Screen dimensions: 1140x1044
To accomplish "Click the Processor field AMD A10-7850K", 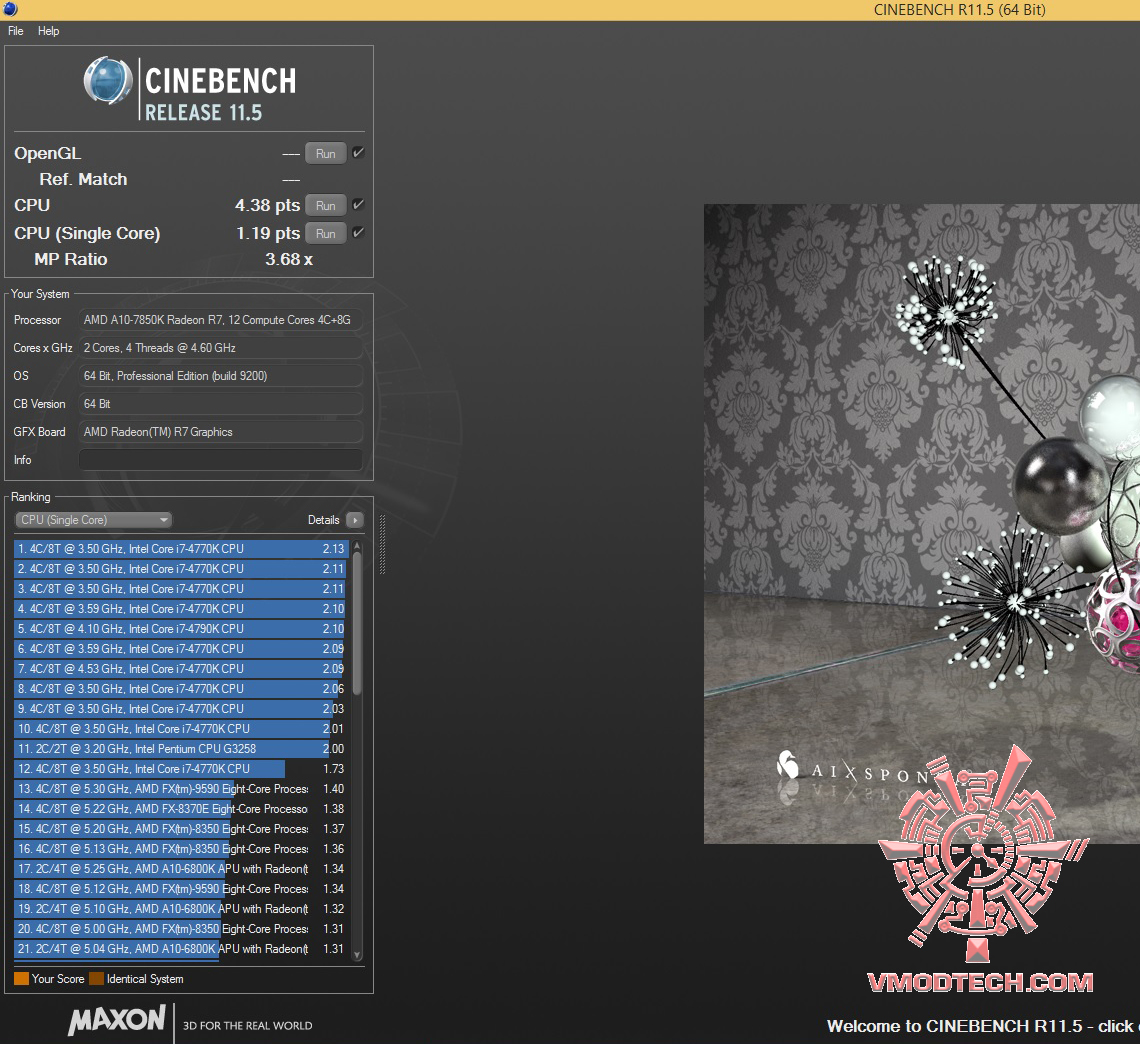I will [x=220, y=320].
